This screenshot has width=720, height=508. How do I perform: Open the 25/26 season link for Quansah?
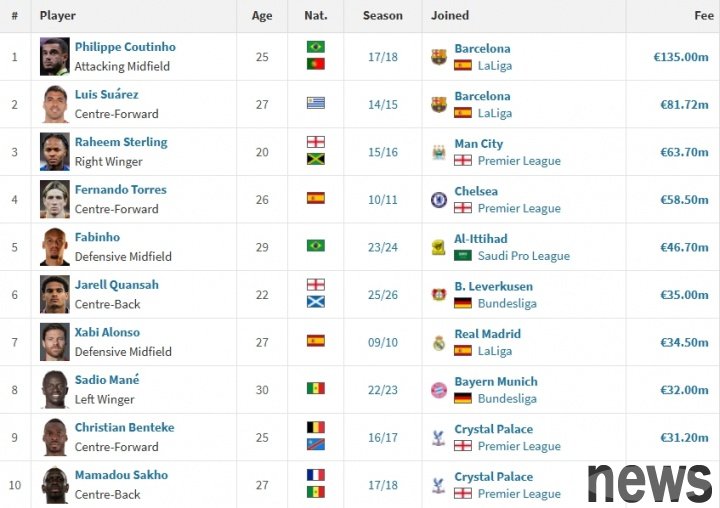coord(382,295)
